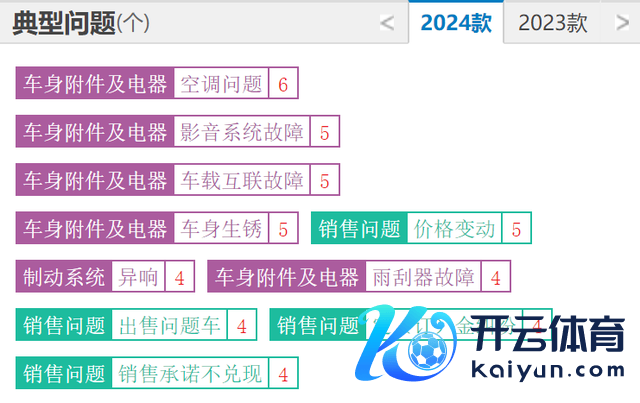Open the 车身生锈 issue tag
The width and height of the screenshot is (640, 403).
[221, 229]
